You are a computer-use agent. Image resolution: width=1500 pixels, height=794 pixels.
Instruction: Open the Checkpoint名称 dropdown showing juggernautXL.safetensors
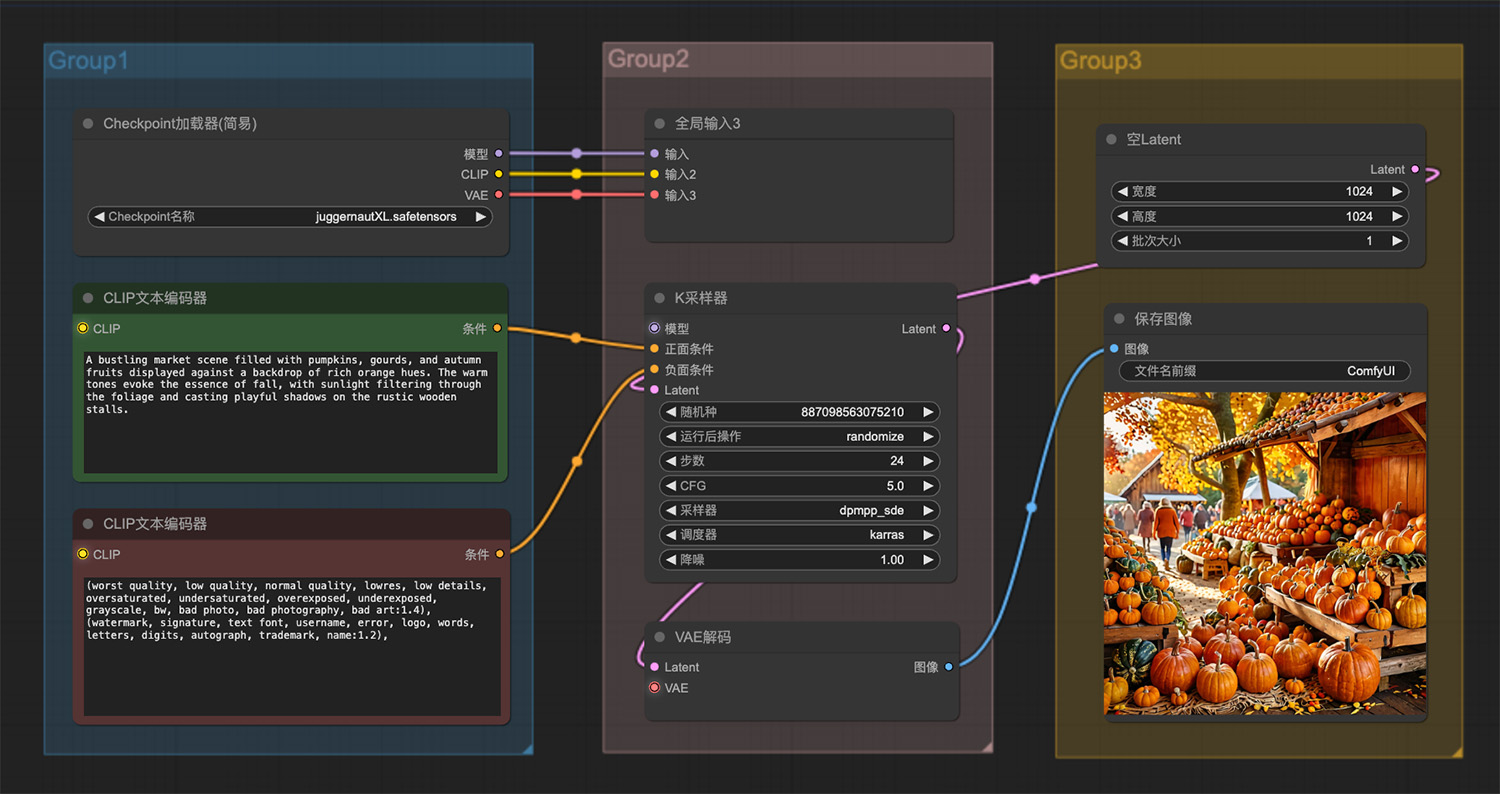(290, 217)
